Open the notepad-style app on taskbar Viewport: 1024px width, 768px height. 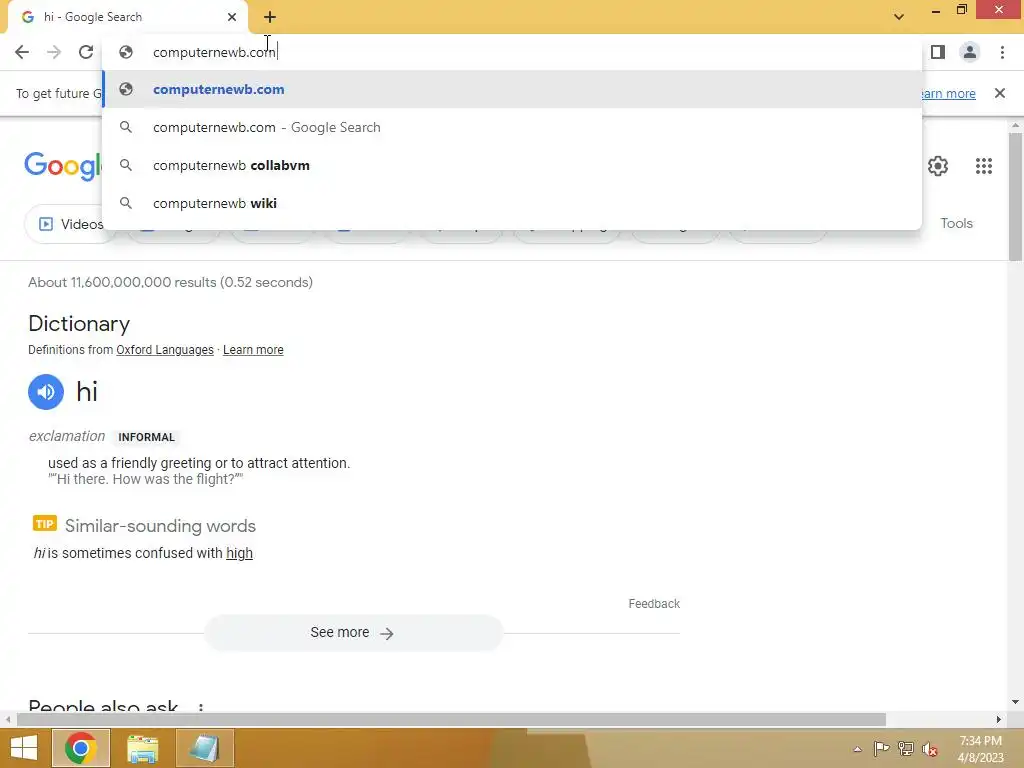[204, 748]
